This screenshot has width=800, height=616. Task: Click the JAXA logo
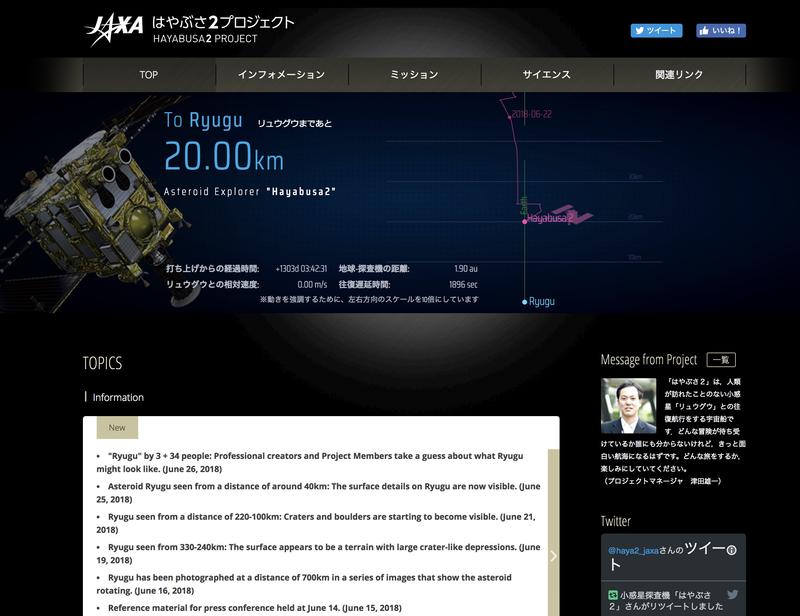(x=113, y=30)
